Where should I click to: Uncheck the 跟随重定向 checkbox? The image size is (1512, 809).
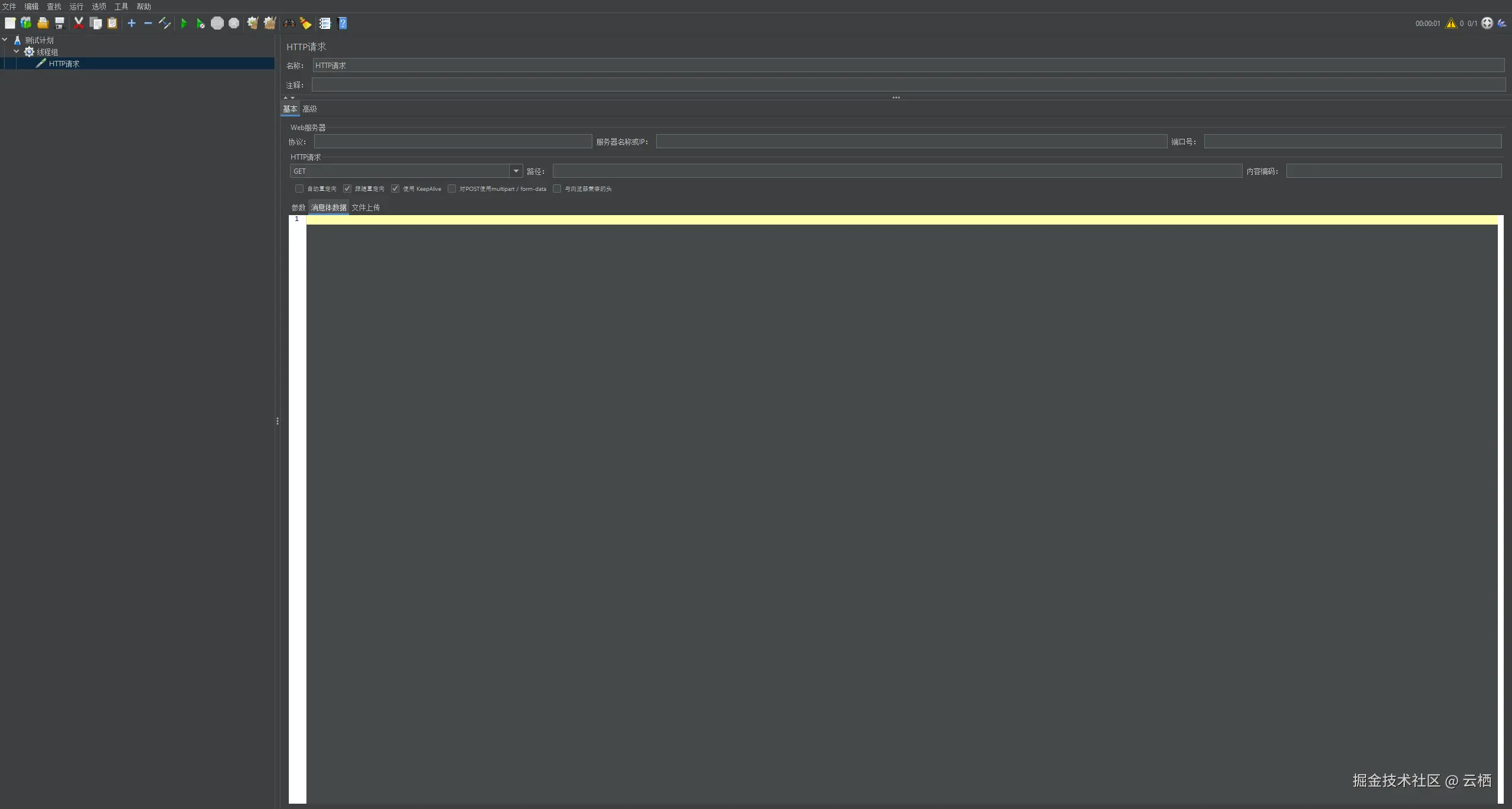347,189
